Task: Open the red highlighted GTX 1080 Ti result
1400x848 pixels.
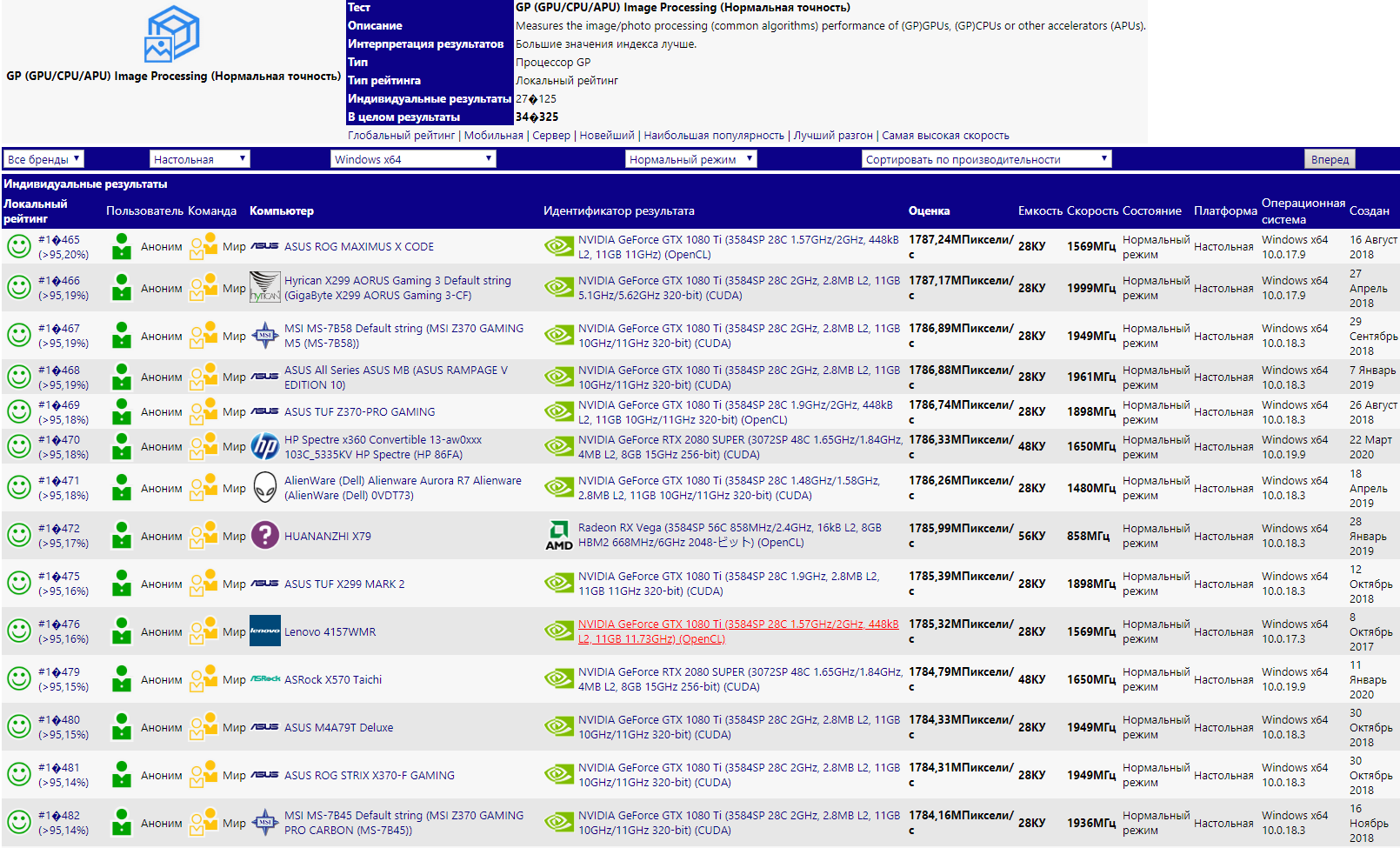Action: [738, 631]
